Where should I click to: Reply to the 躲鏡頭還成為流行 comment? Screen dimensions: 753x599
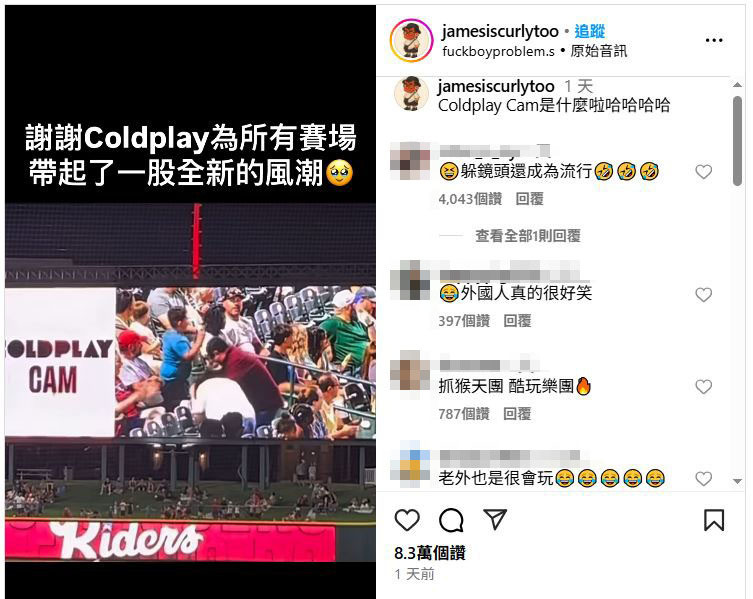tap(529, 199)
